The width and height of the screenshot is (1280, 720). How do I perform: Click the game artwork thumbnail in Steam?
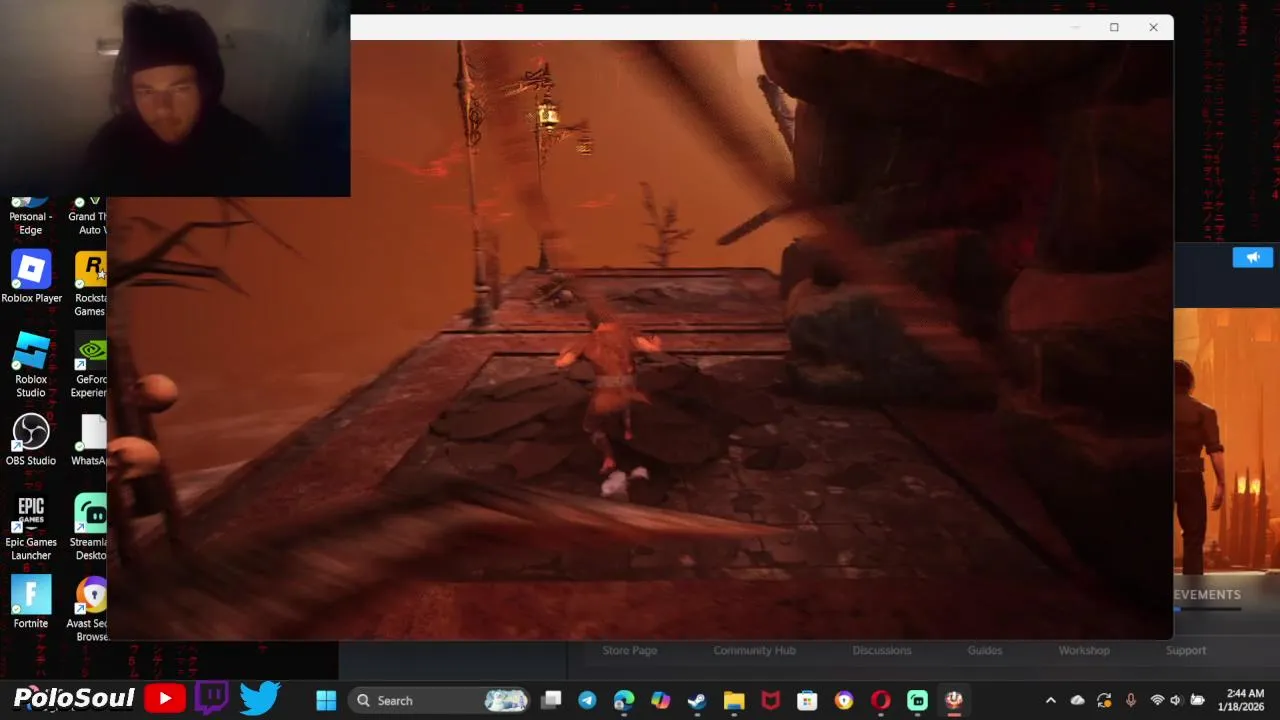[1226, 443]
